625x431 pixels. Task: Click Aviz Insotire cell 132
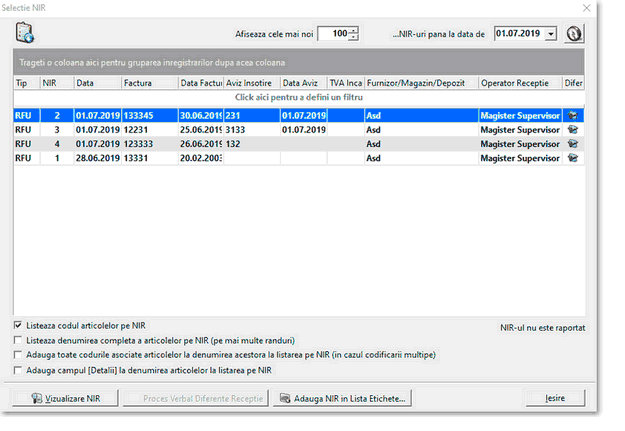(x=252, y=144)
